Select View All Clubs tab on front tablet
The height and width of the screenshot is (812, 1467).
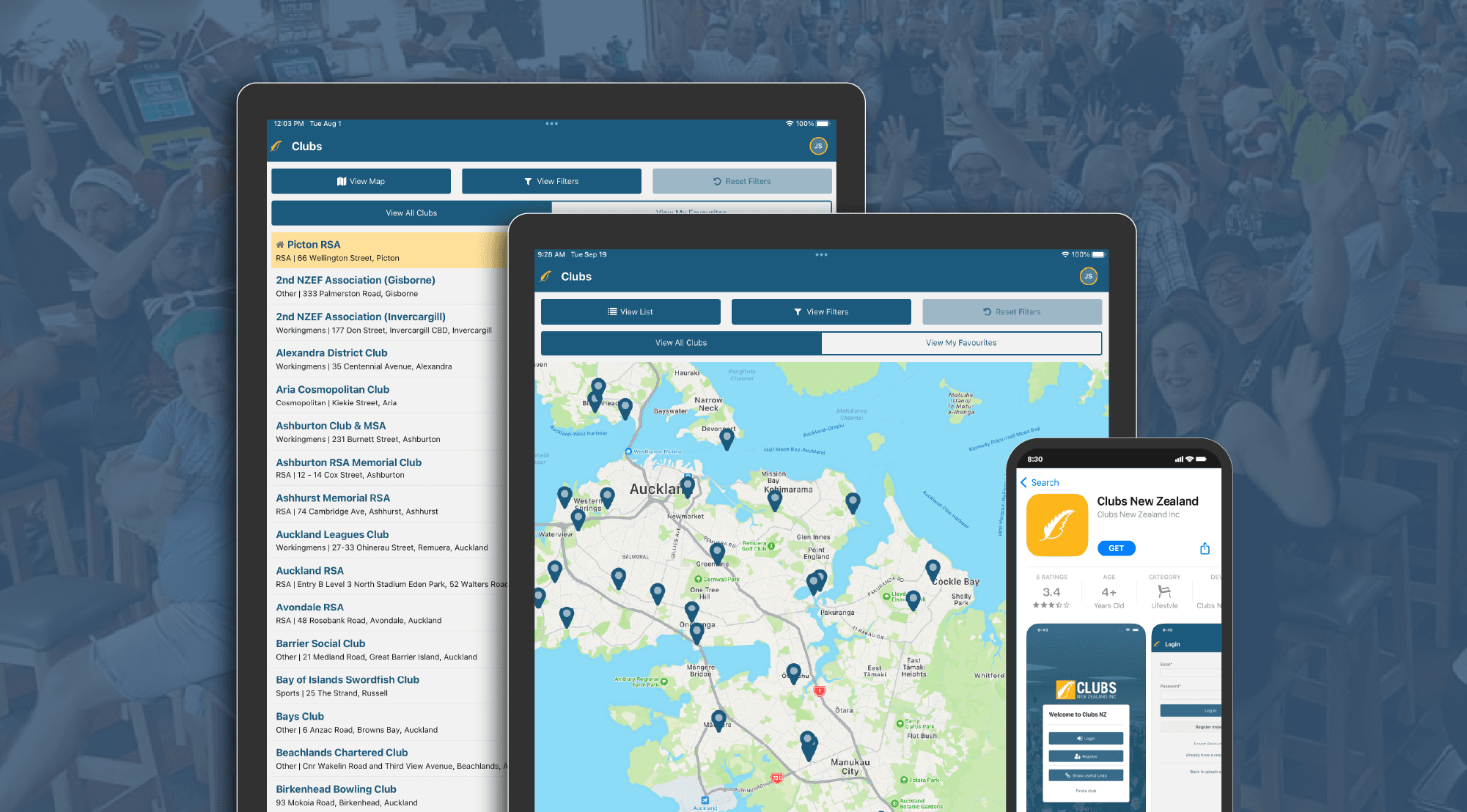(681, 343)
